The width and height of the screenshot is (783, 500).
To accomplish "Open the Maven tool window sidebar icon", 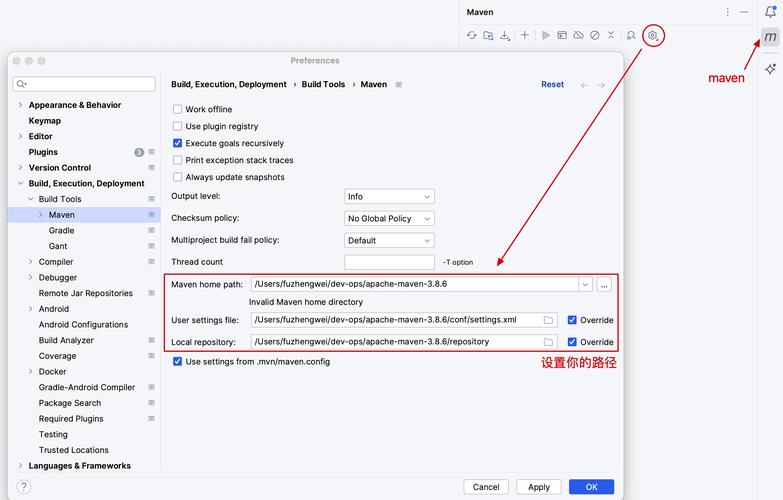I will 770,37.
